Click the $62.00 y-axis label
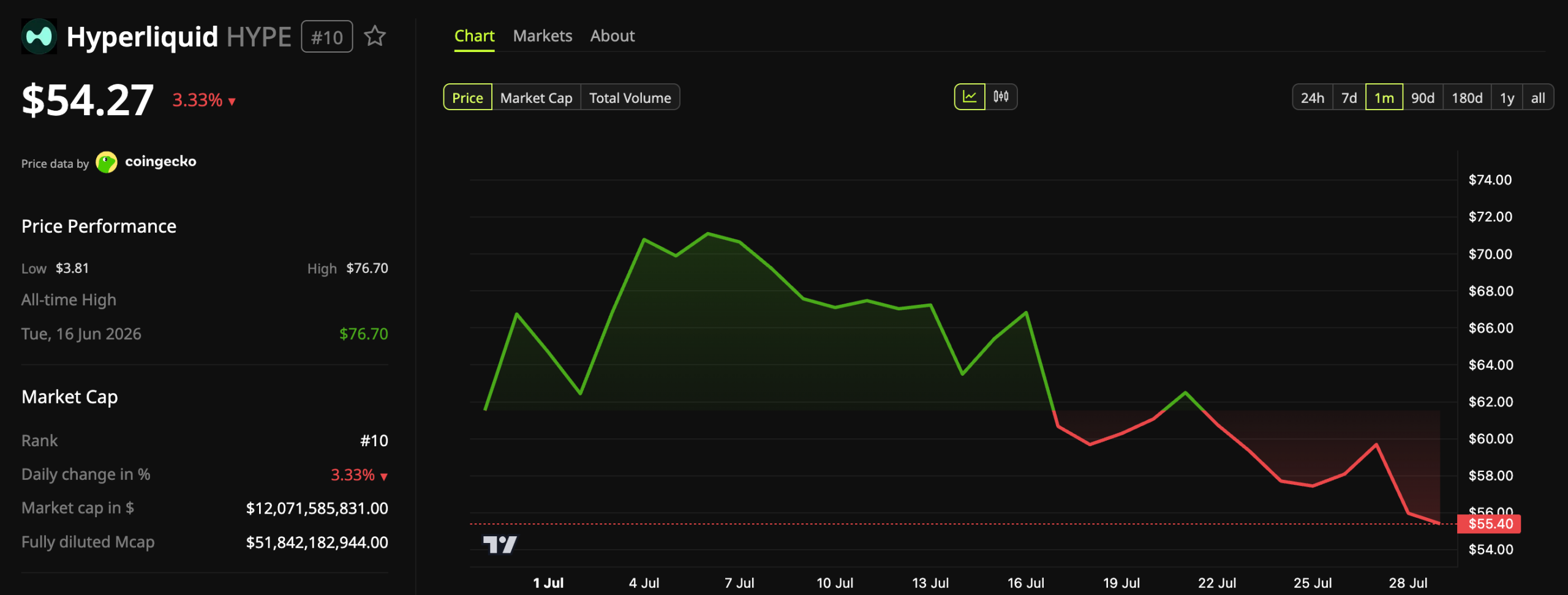This screenshot has height=595, width=1568. [1490, 402]
